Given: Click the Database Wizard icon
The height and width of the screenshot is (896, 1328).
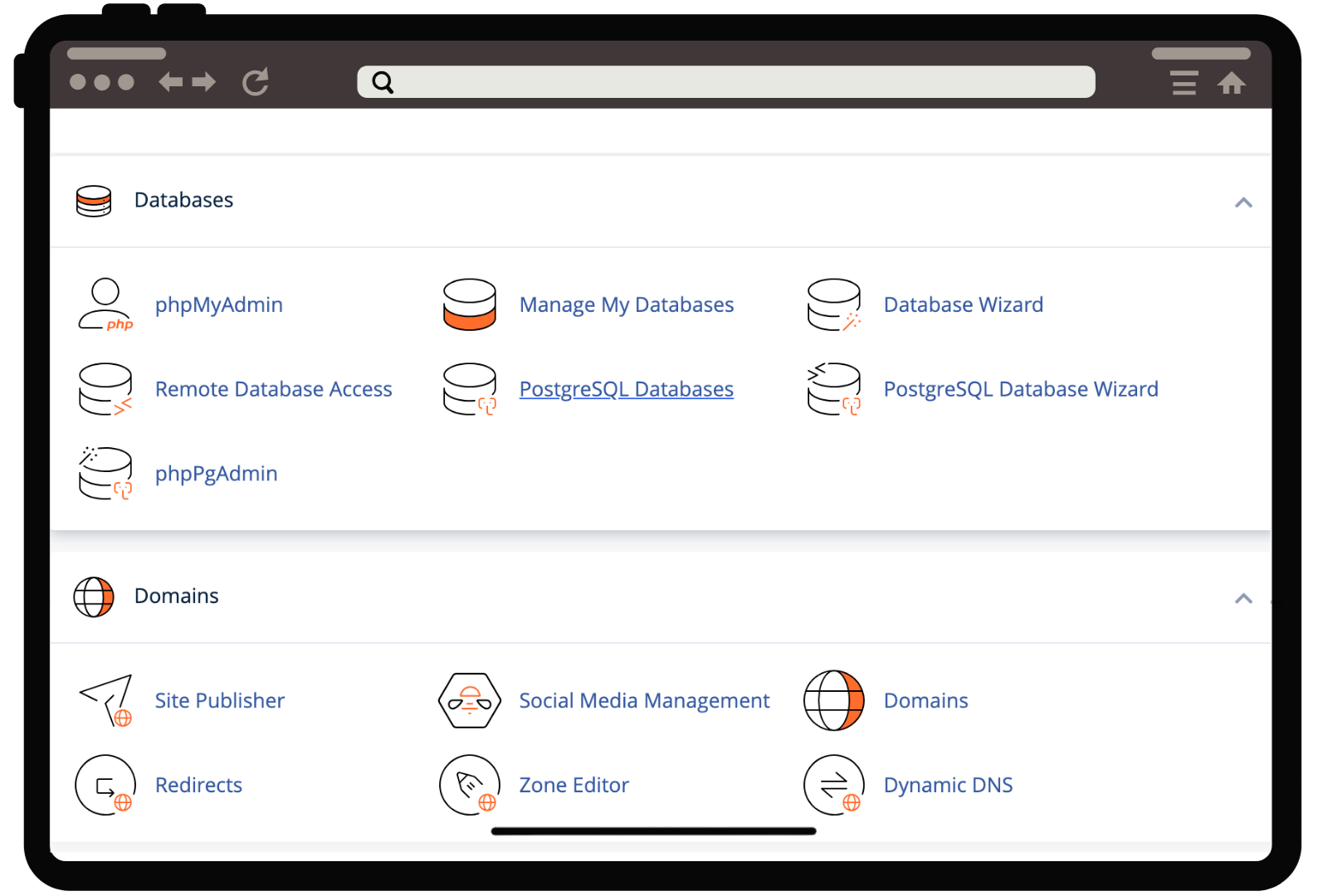Looking at the screenshot, I should click(833, 305).
